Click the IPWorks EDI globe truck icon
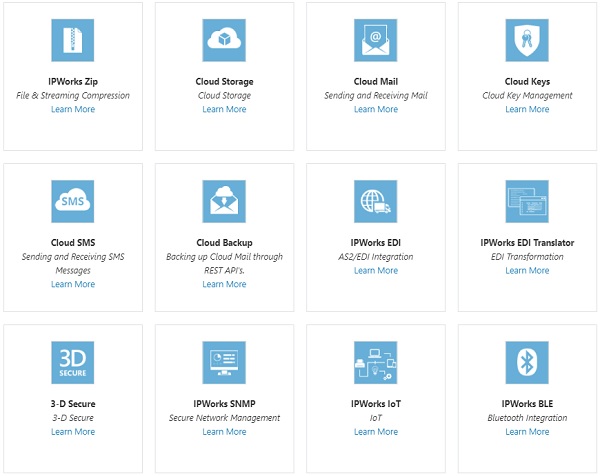Viewport: 600px width, 476px height. (376, 201)
